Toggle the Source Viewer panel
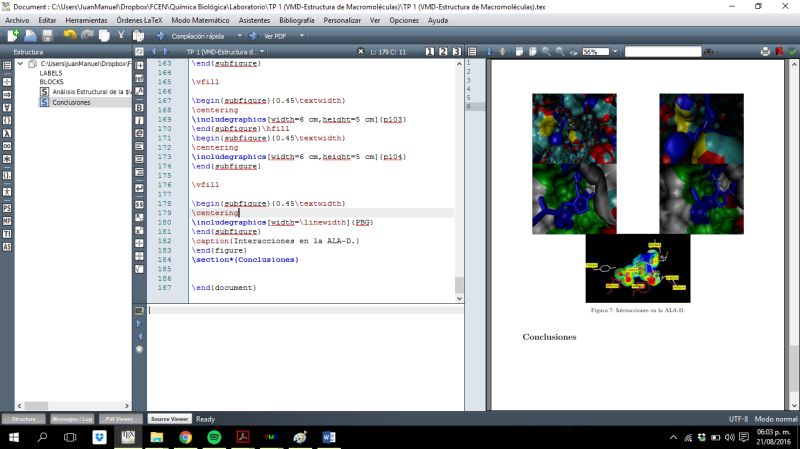 tap(169, 419)
